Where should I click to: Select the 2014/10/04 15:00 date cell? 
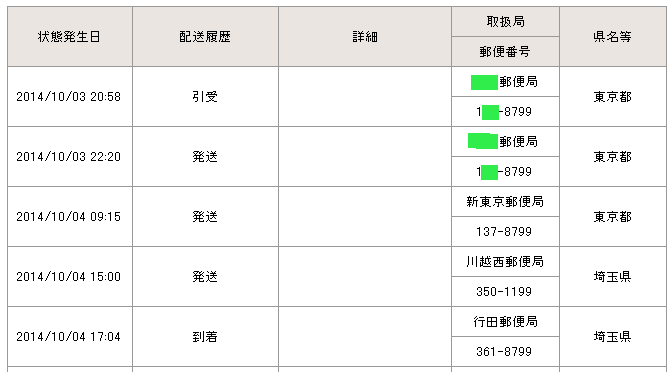click(70, 276)
